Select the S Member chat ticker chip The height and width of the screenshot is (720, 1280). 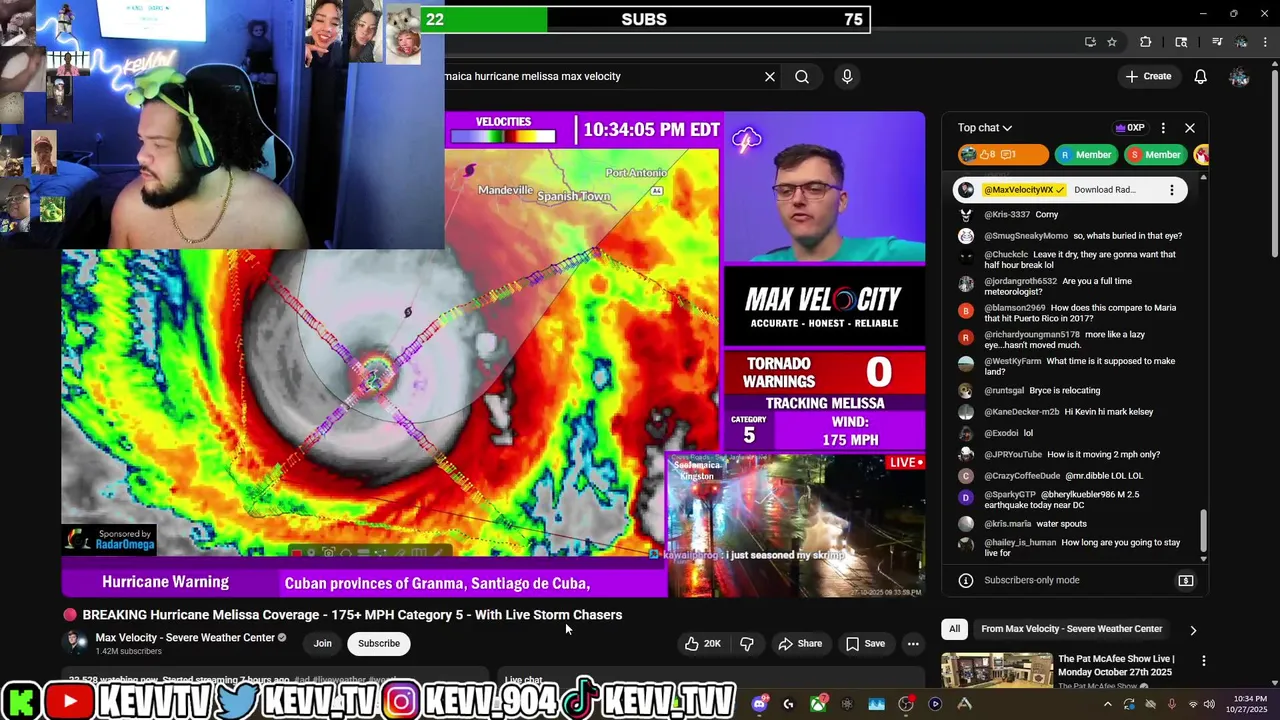[x=1155, y=155]
